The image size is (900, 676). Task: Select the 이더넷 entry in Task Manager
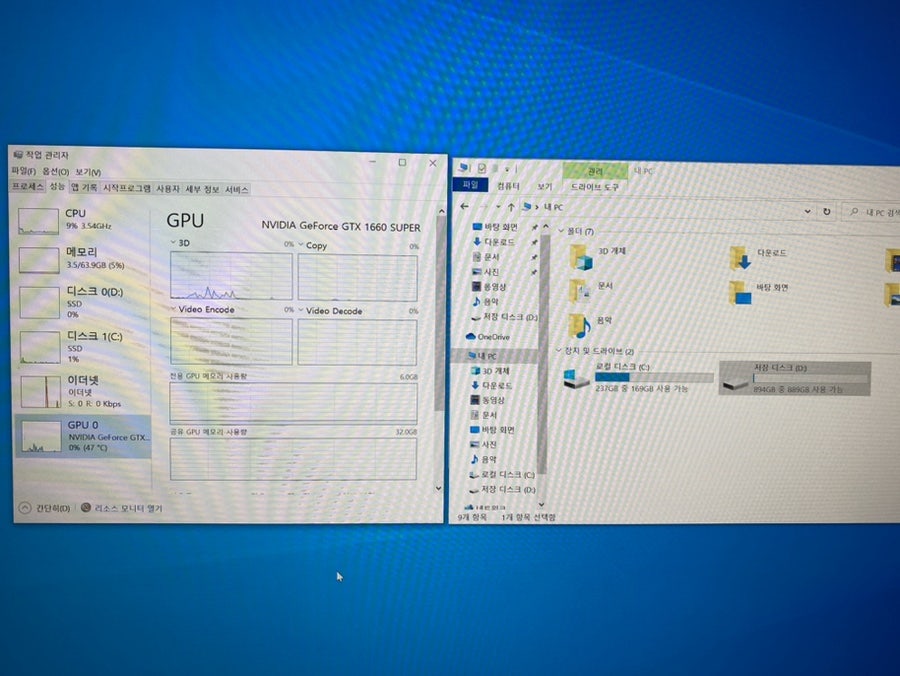(82, 391)
